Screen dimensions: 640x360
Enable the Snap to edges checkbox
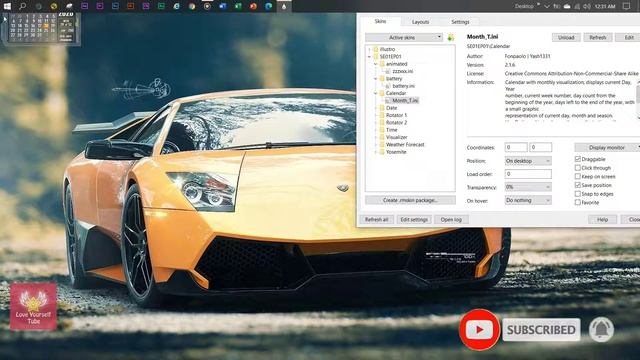click(x=578, y=193)
